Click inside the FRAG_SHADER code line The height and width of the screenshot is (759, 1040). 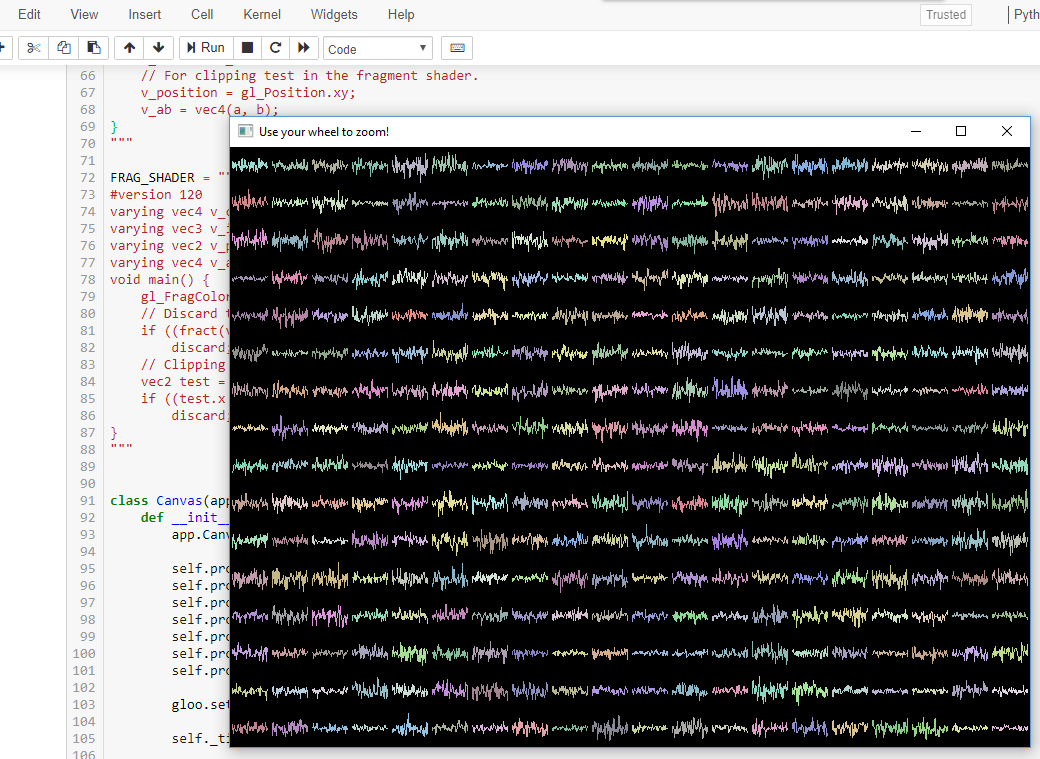pos(150,177)
